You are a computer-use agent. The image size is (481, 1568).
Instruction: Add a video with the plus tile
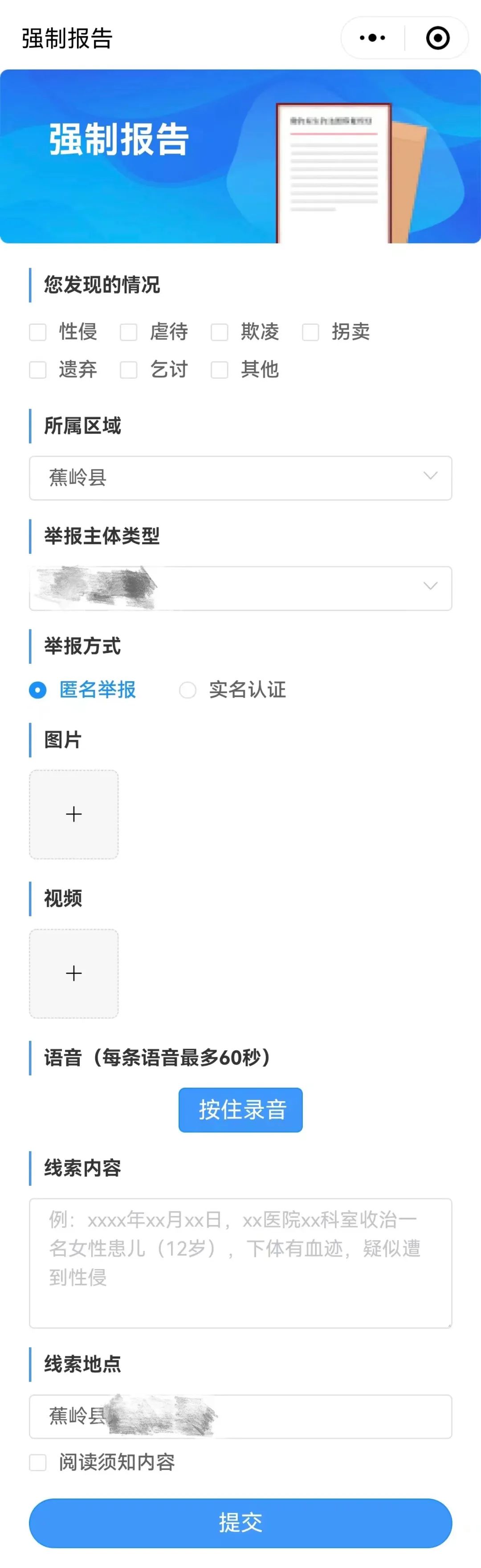point(73,973)
